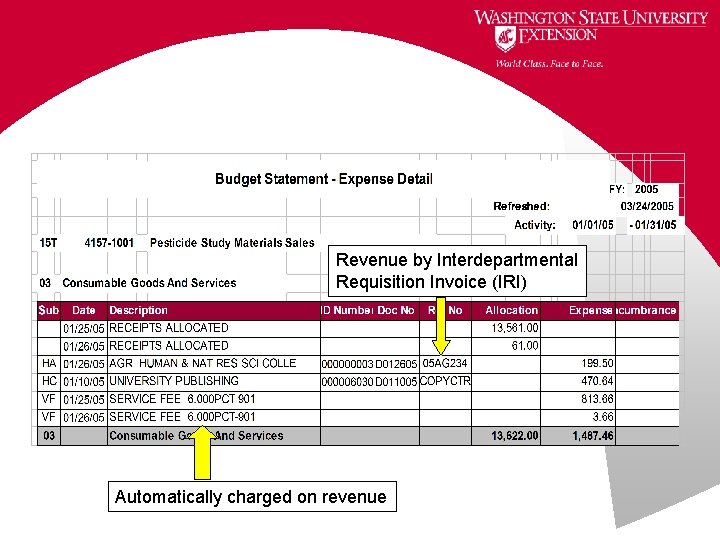
Task: Click the ID Number column header
Action: point(347,310)
